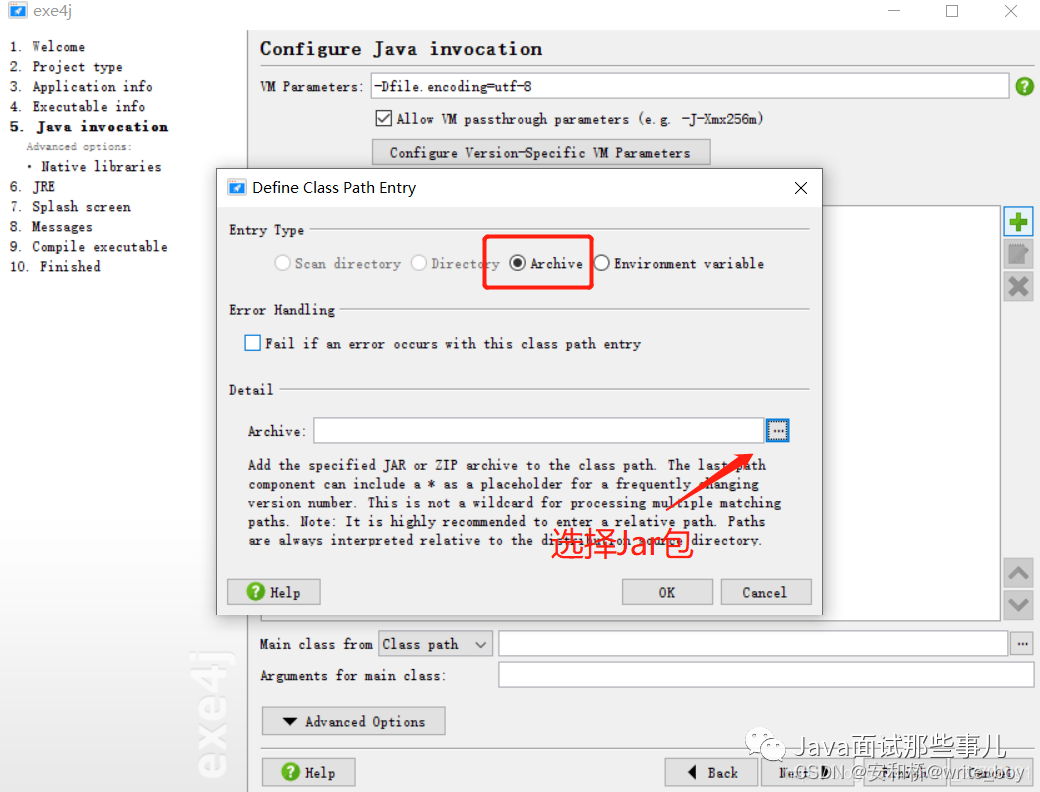Browse for main class ellipsis button
This screenshot has width=1040, height=792.
click(x=1022, y=643)
